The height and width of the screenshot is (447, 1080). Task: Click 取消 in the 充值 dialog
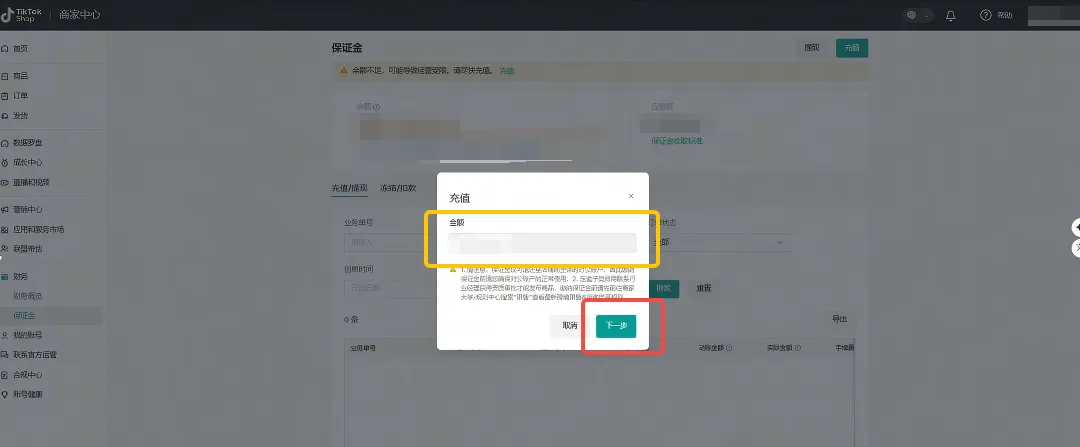click(570, 326)
